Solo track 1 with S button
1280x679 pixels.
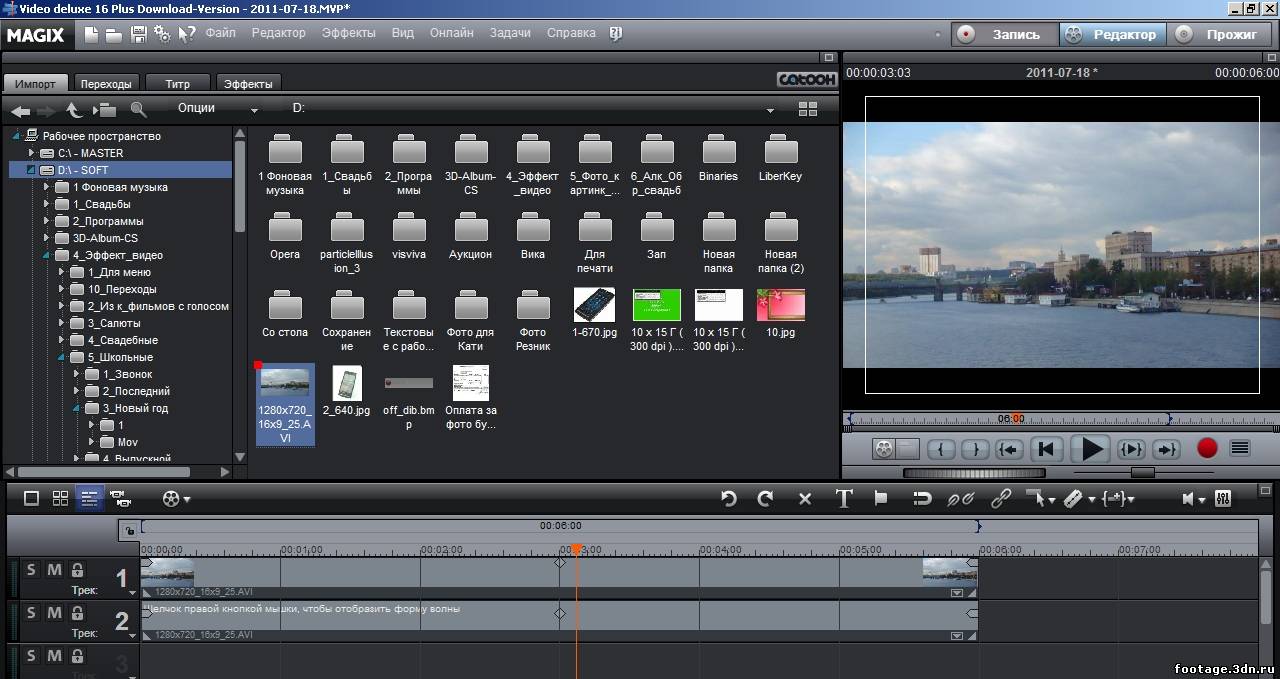31,570
